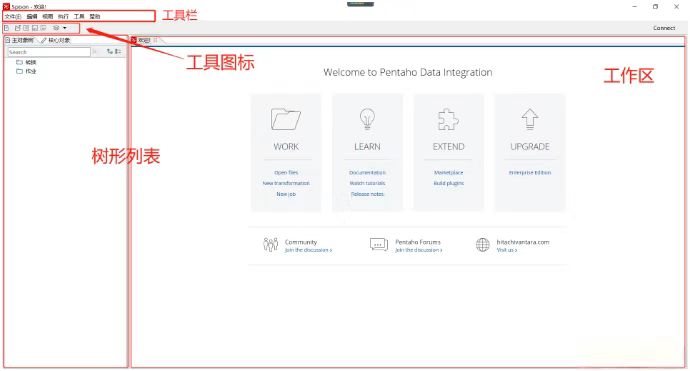Screen dimensions: 690x371
Task: Open the 工具 menu
Action: 79,16
